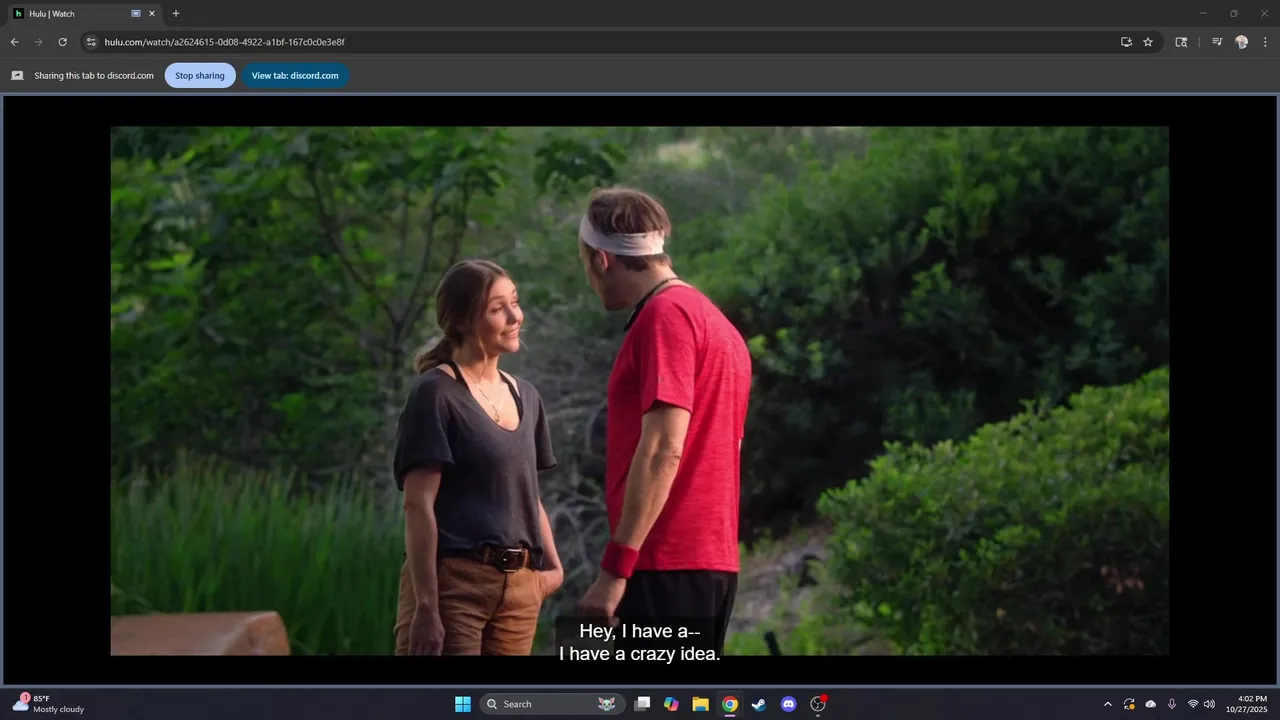Image resolution: width=1280 pixels, height=720 pixels.
Task: Click the Hulu video player frame
Action: click(639, 390)
